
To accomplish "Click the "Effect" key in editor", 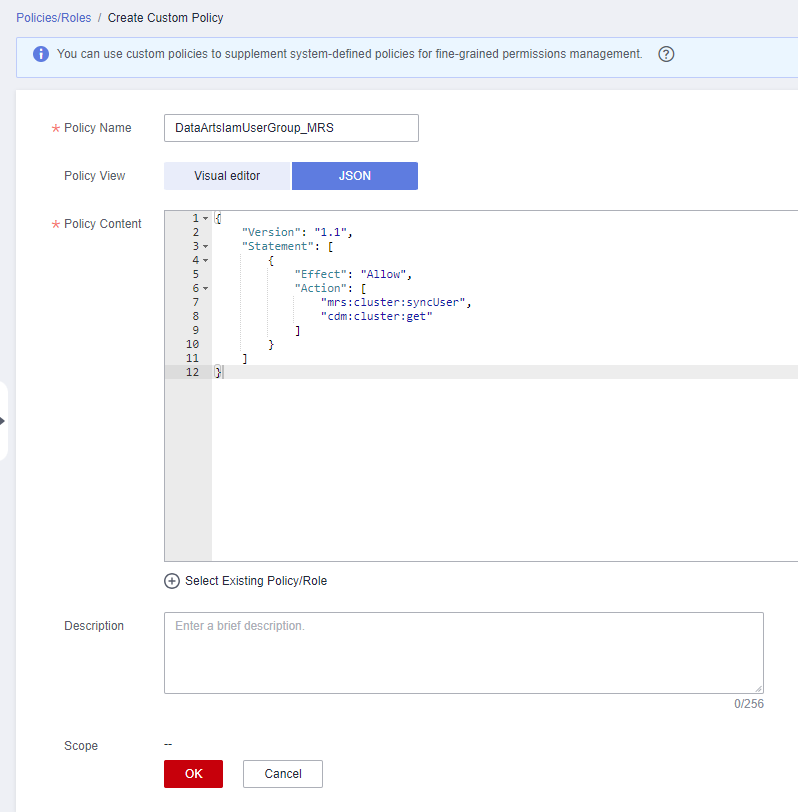I will tap(321, 274).
